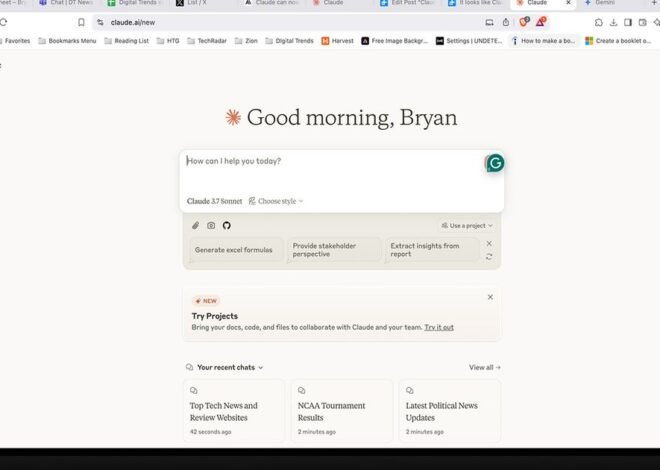
Task: Toggle the browser sidebar panel icon
Action: click(x=628, y=22)
